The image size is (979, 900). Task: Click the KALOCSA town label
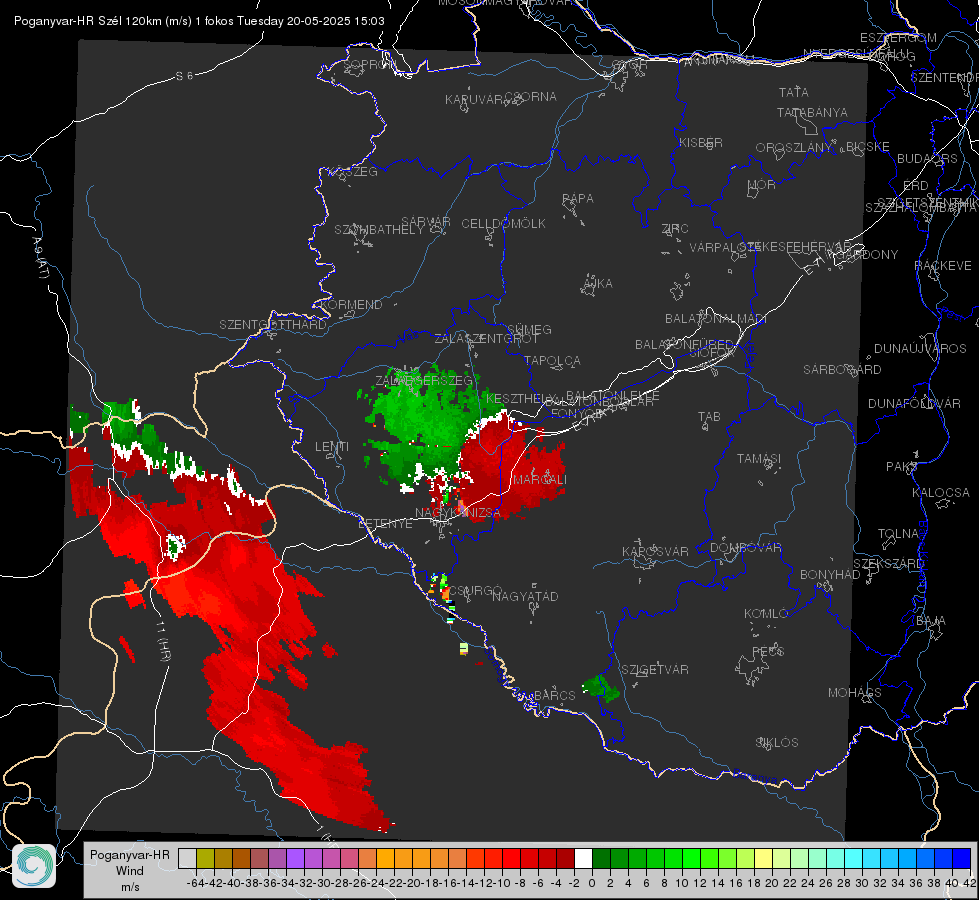click(941, 493)
